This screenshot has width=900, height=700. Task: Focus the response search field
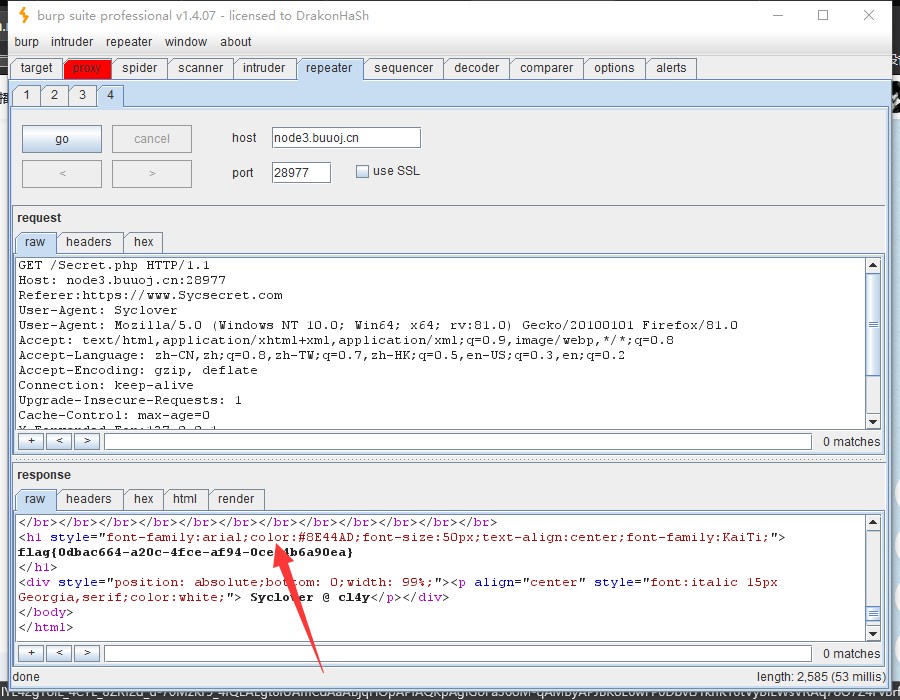[x=458, y=654]
